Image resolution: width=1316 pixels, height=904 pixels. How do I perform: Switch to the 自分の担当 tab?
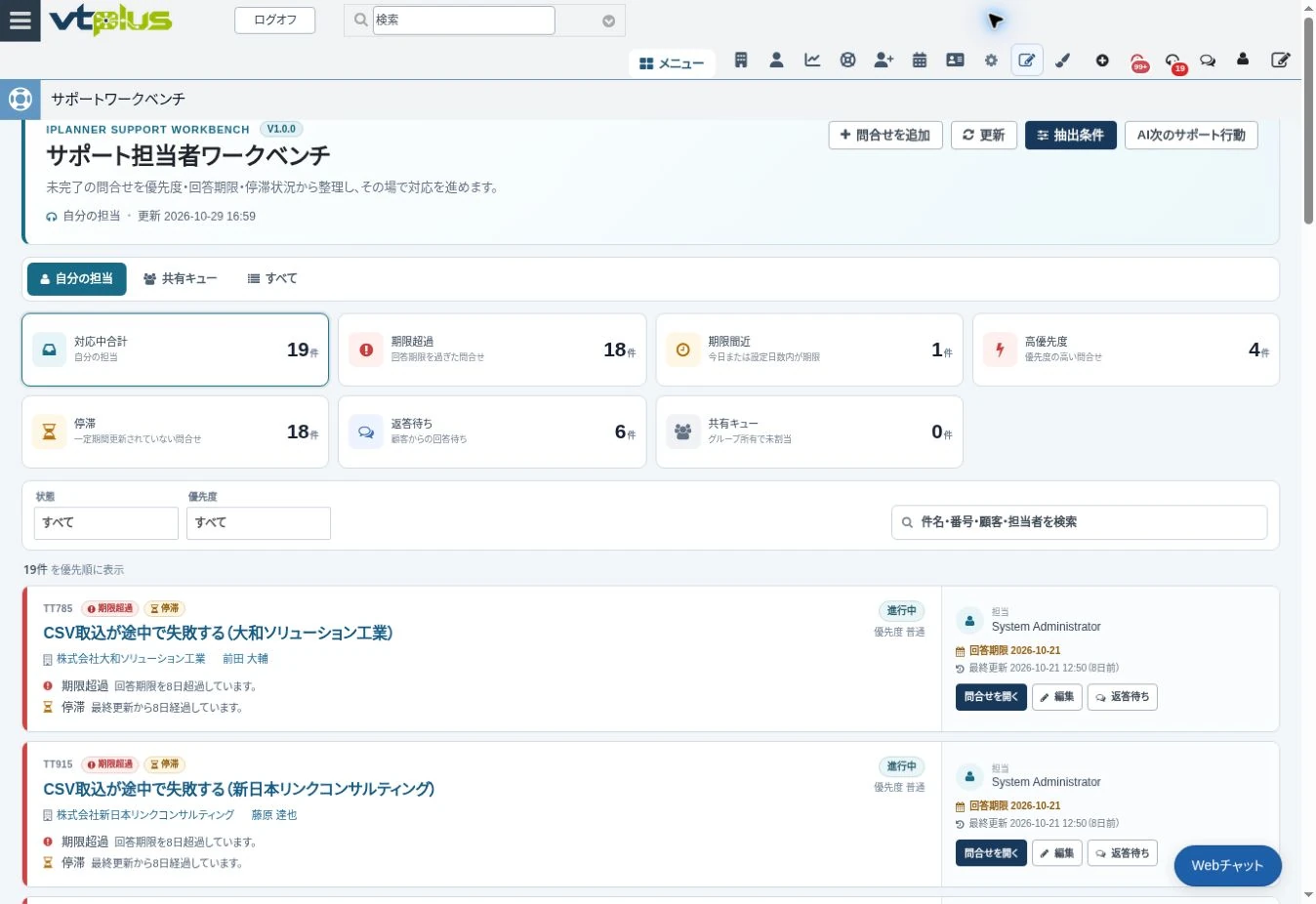[x=76, y=279]
